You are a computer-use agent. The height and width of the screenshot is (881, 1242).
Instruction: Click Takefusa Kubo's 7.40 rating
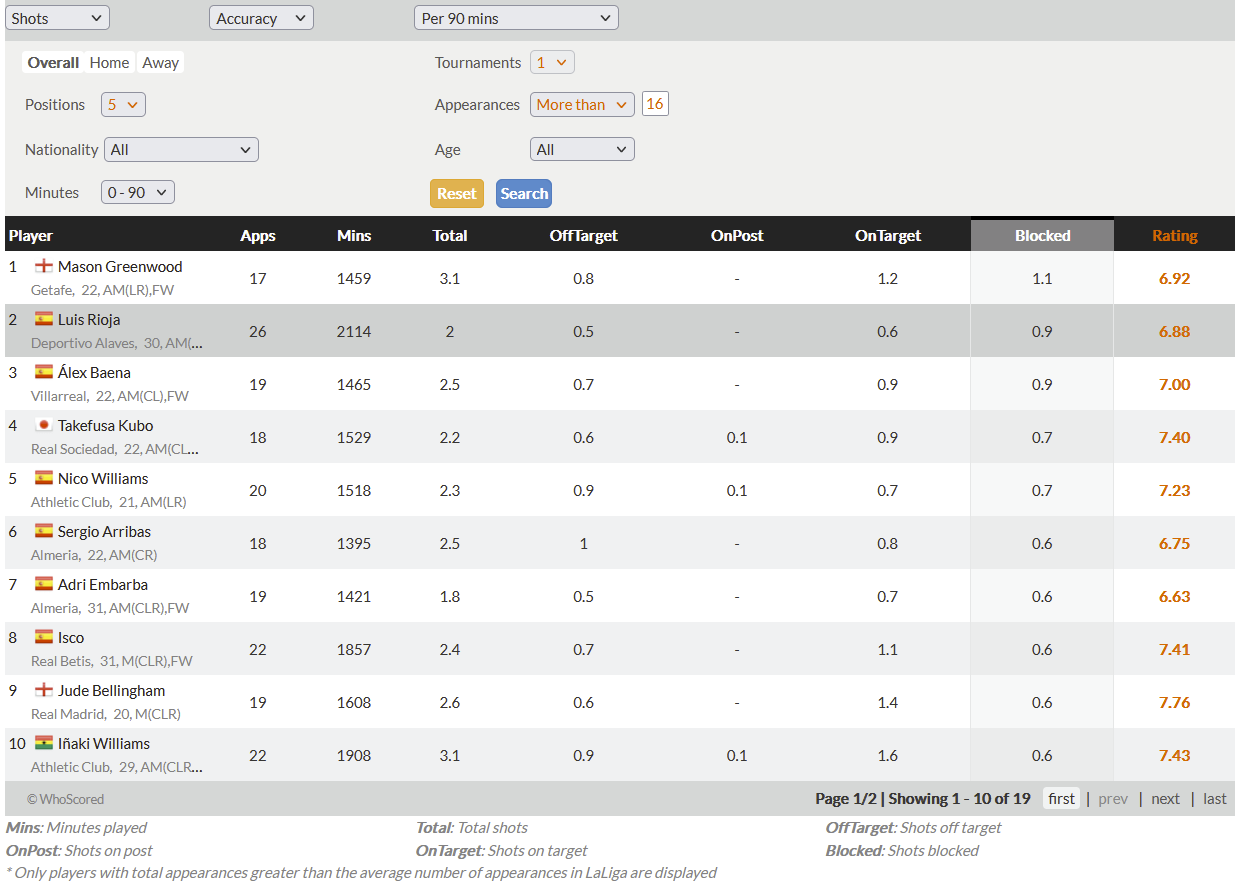pos(1175,437)
